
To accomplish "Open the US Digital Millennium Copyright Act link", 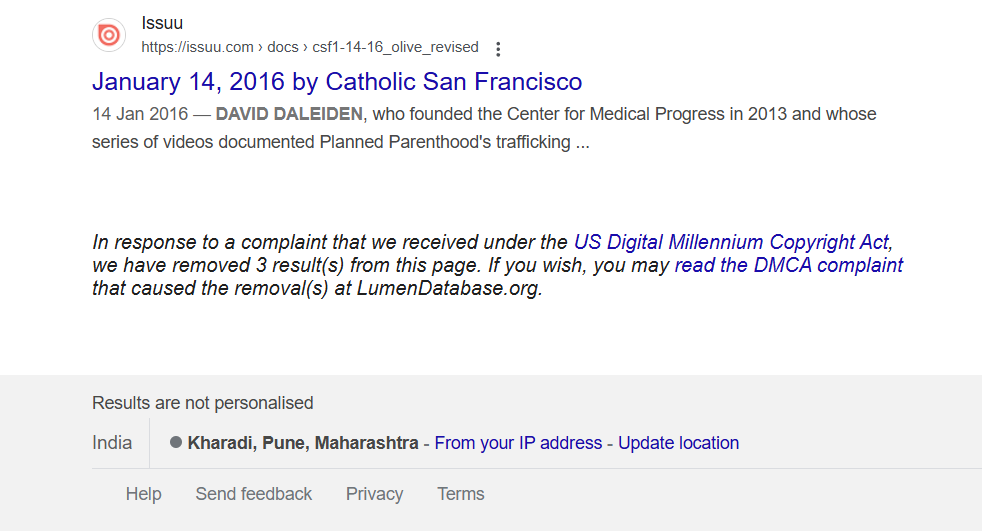I will [x=731, y=242].
